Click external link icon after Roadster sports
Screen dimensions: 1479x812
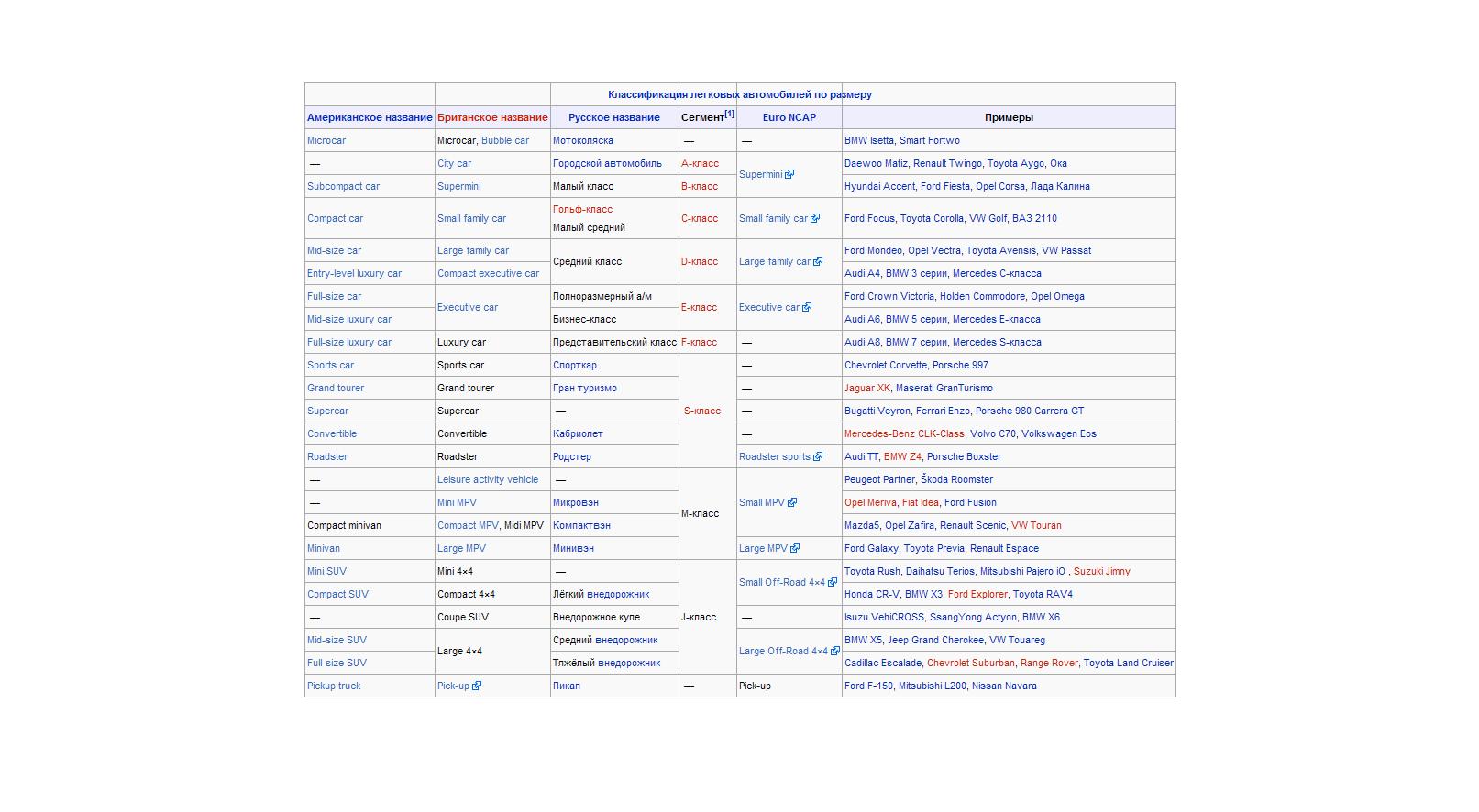pos(817,456)
